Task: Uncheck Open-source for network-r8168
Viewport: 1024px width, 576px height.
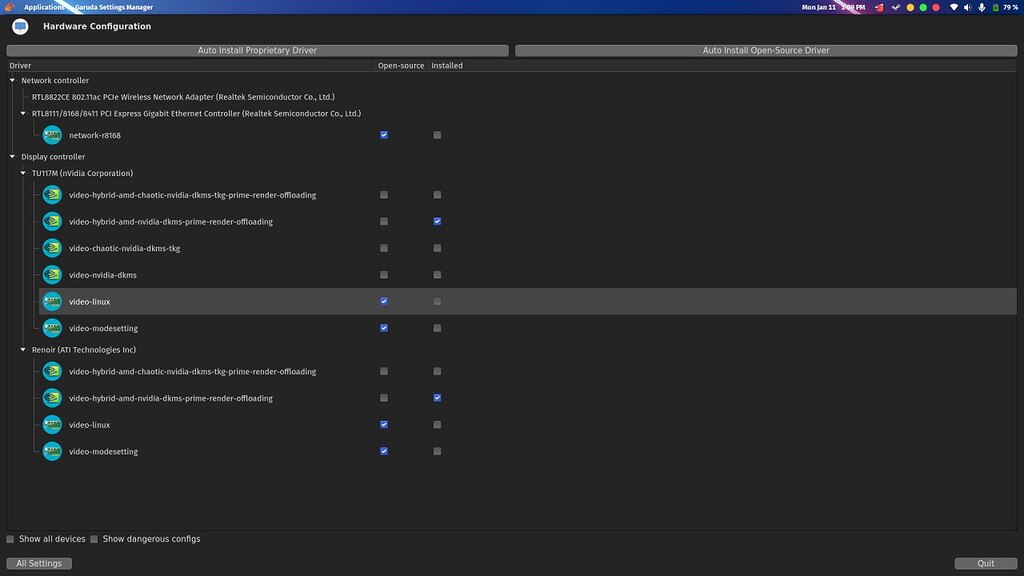Action: [383, 134]
